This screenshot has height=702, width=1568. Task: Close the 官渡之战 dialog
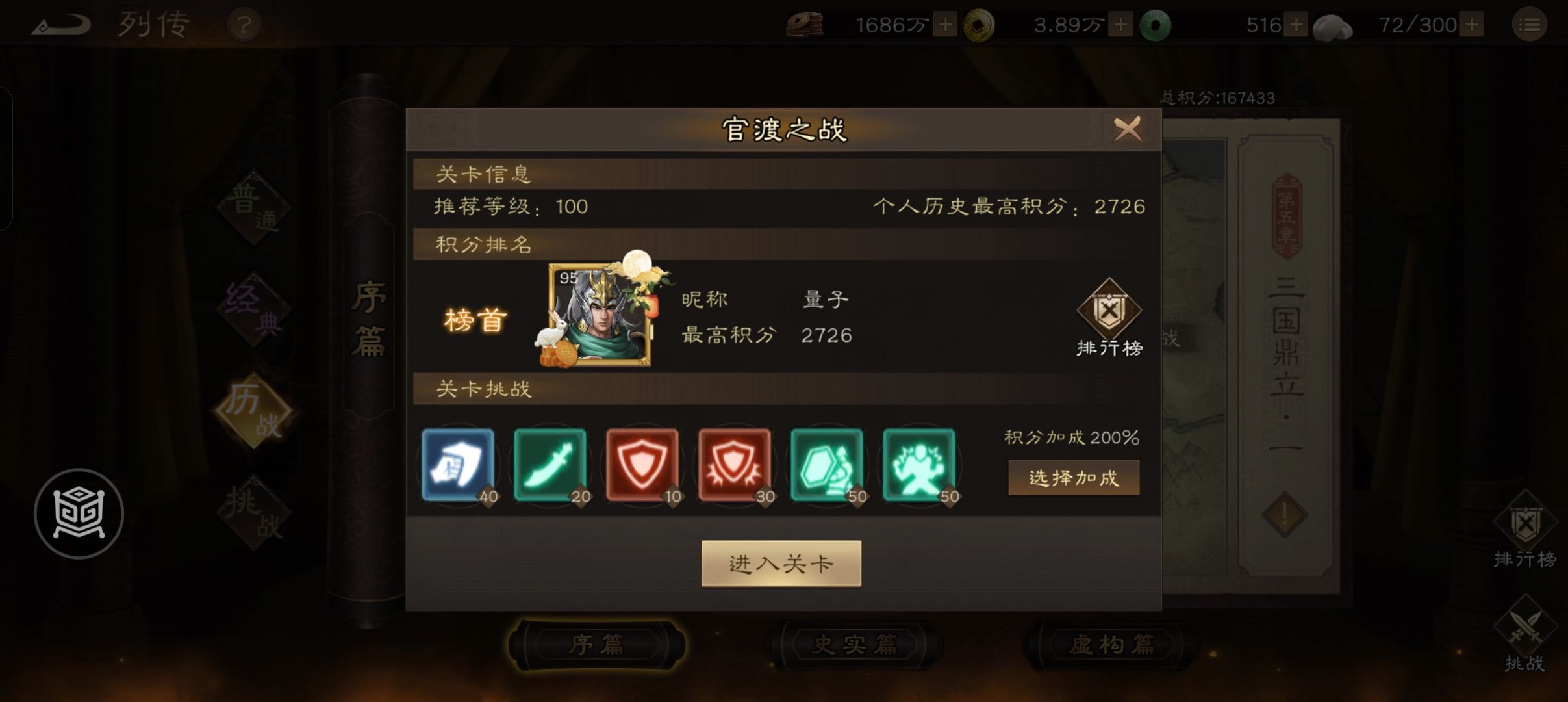coord(1127,129)
